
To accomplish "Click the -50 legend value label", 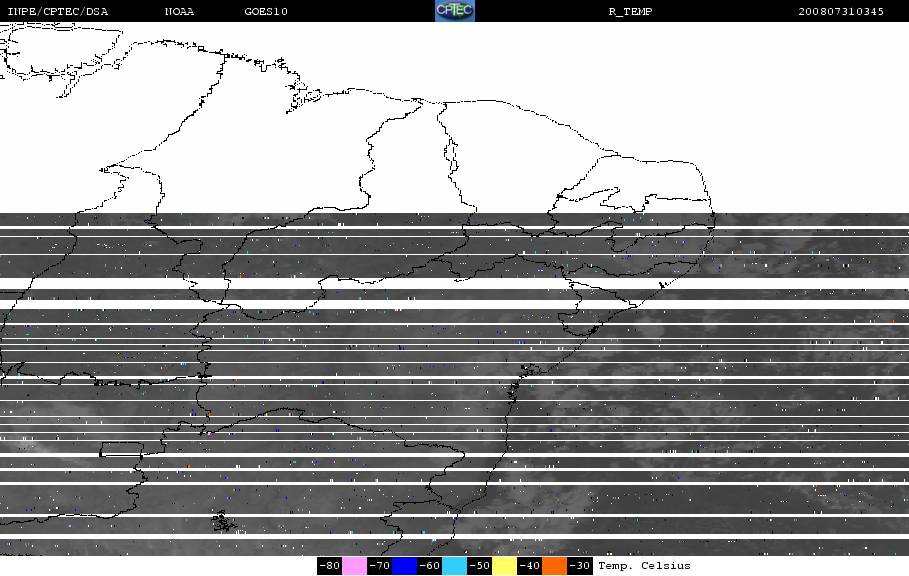I will (x=479, y=566).
